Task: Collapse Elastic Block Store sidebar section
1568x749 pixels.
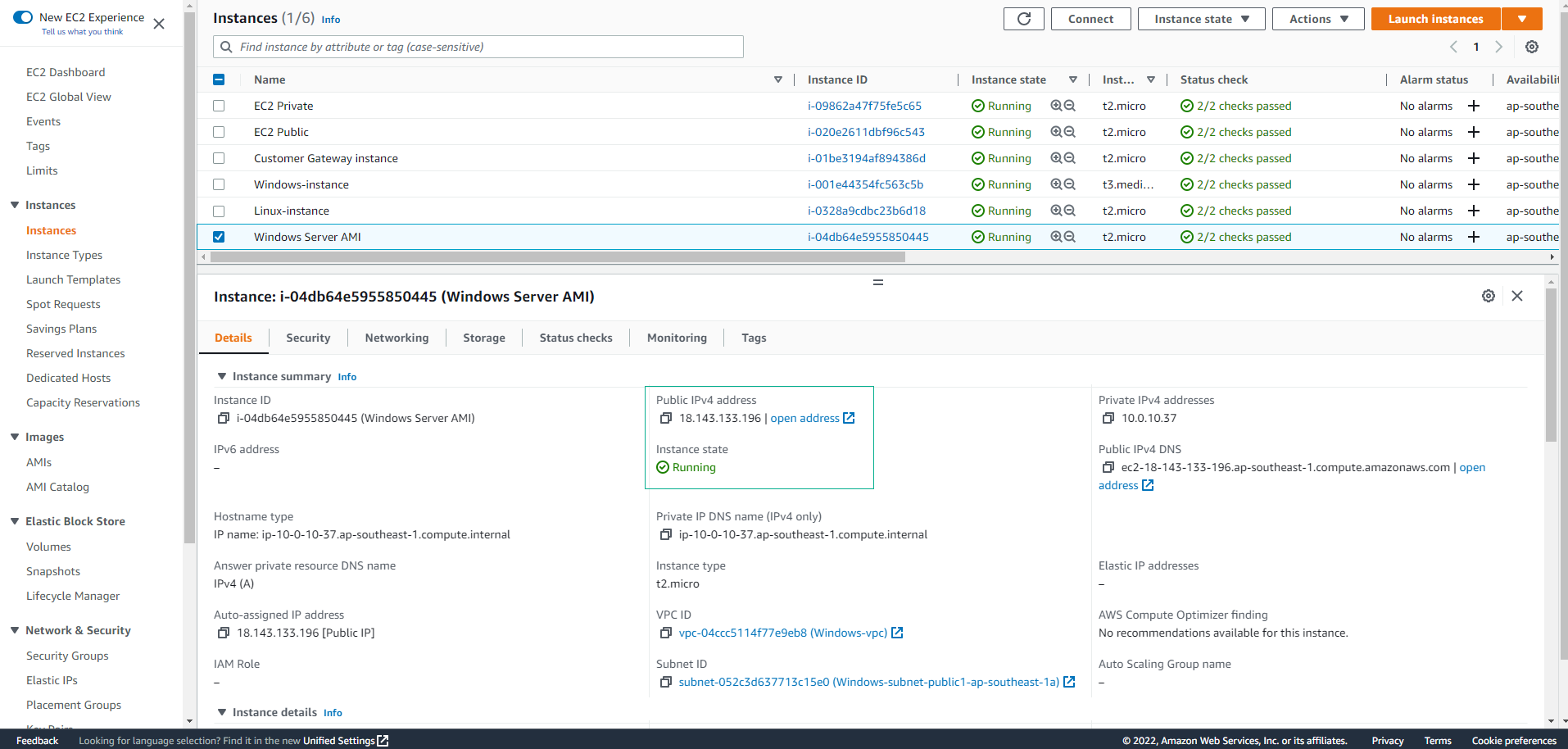Action: [15, 521]
